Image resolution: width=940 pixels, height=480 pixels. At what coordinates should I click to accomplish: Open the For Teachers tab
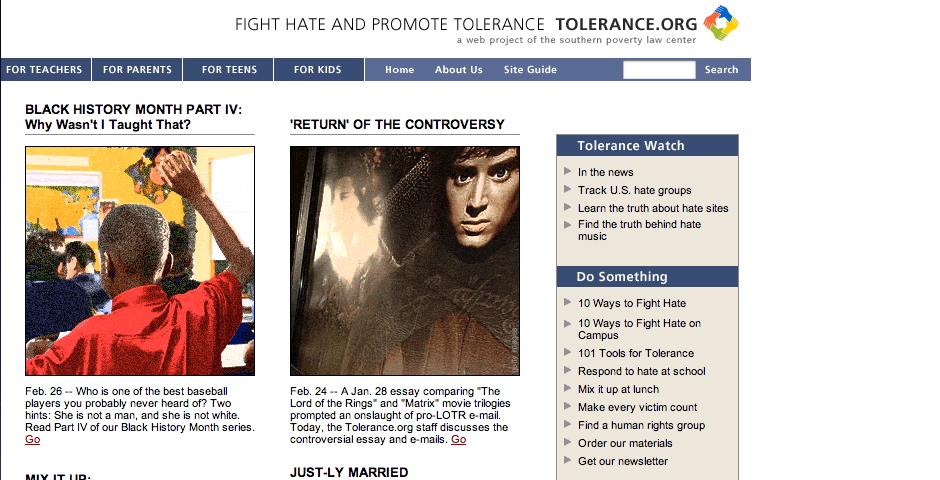tap(46, 70)
